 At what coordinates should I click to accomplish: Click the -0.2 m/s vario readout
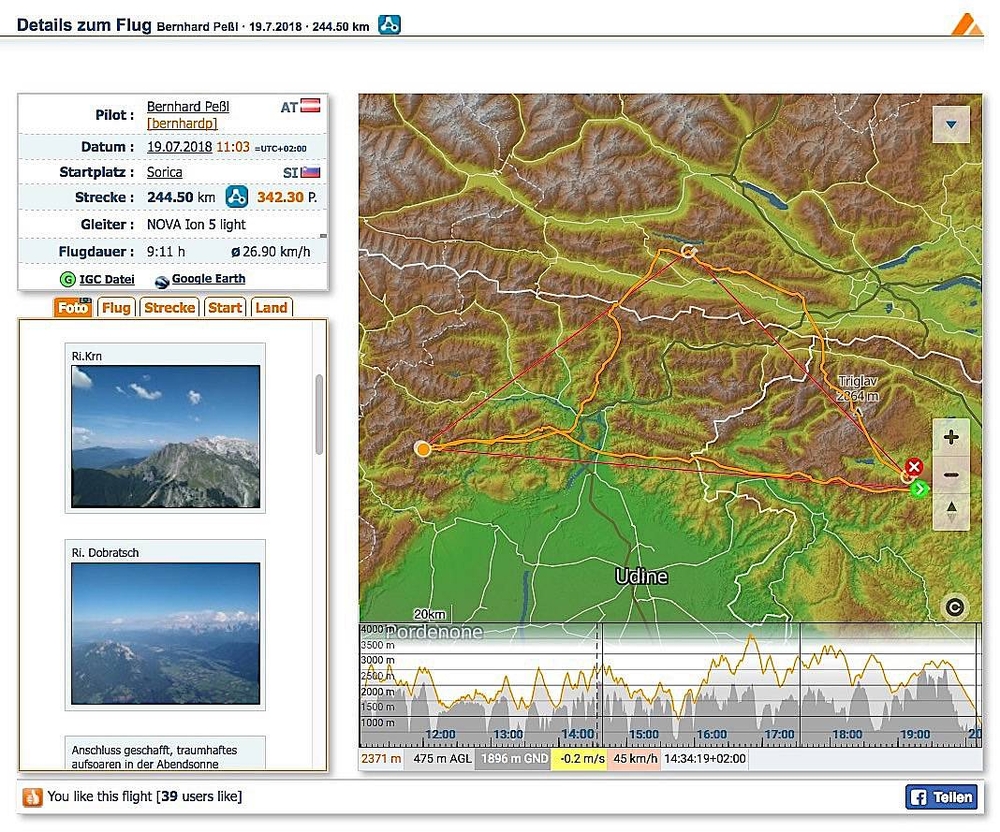pos(582,759)
